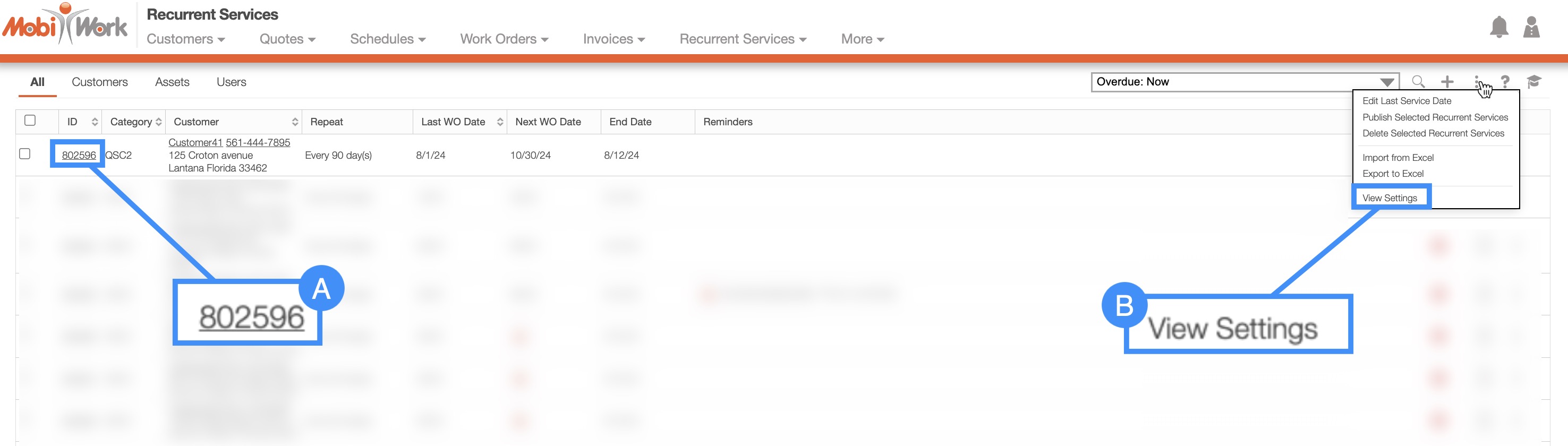This screenshot has height=446, width=1568.
Task: Expand the Overdue: Now filter dropdown
Action: pos(1387,82)
